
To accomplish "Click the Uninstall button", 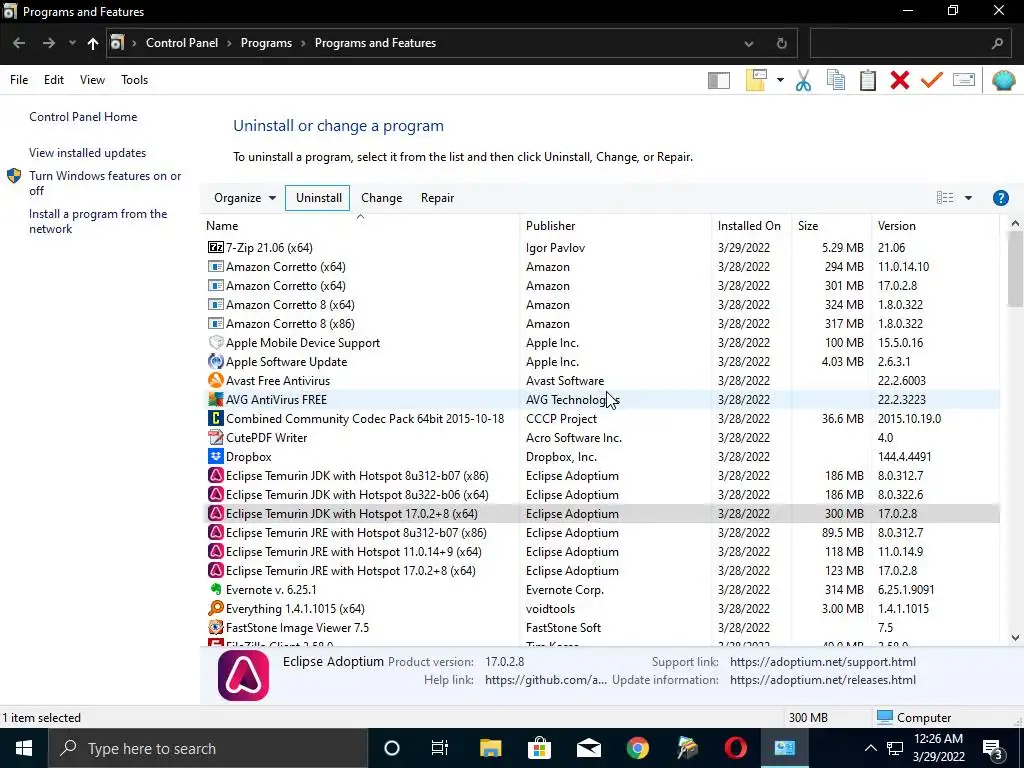I will (318, 198).
